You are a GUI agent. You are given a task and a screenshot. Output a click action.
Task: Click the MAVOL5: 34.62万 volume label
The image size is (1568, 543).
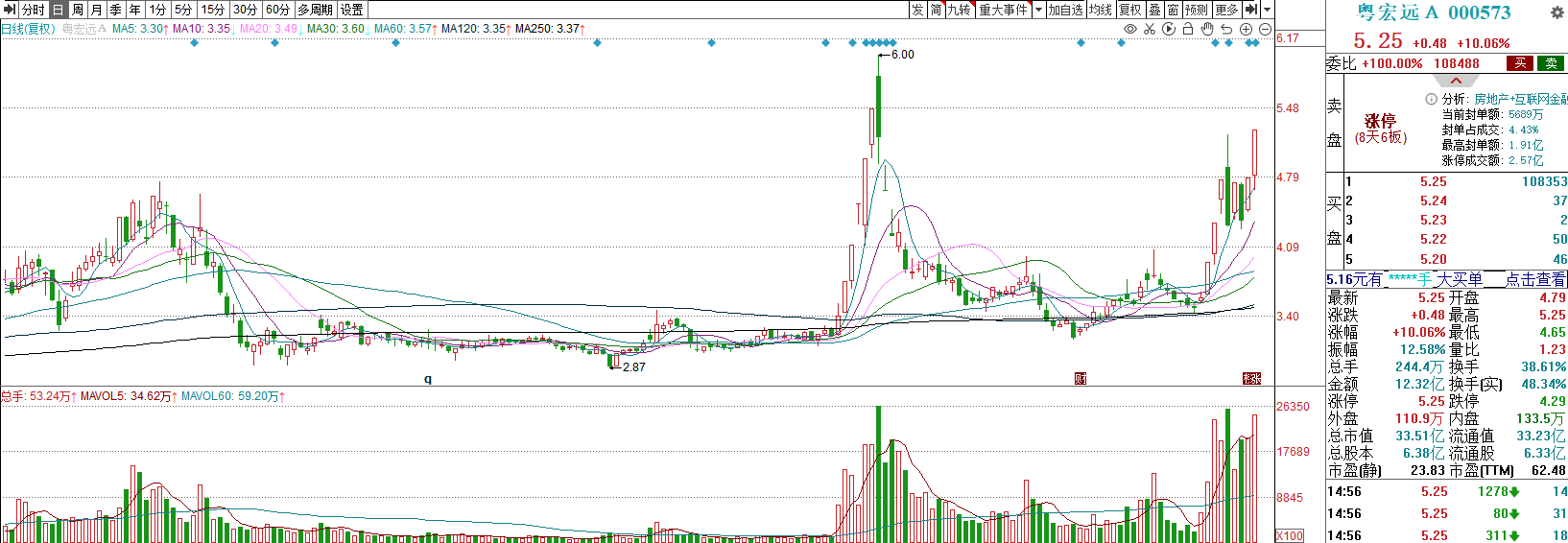click(x=129, y=396)
